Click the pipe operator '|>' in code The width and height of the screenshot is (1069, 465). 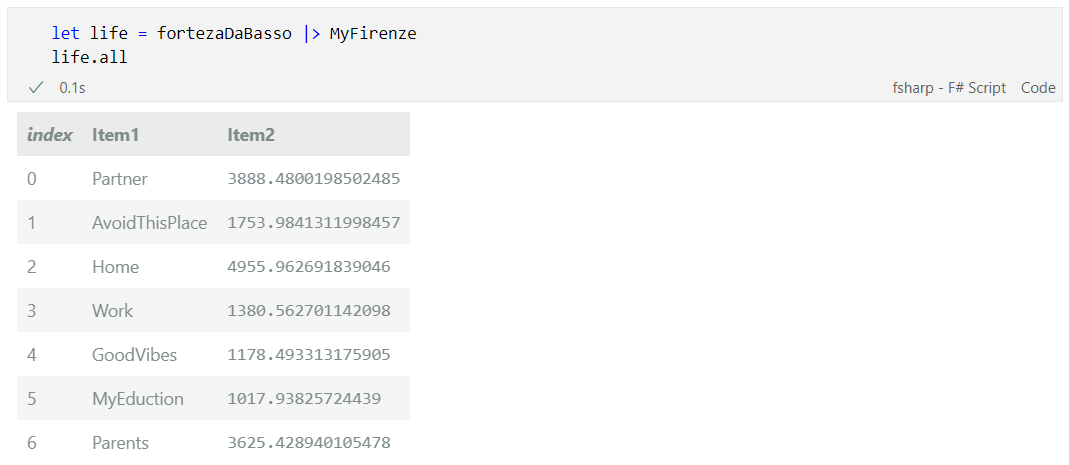(312, 33)
